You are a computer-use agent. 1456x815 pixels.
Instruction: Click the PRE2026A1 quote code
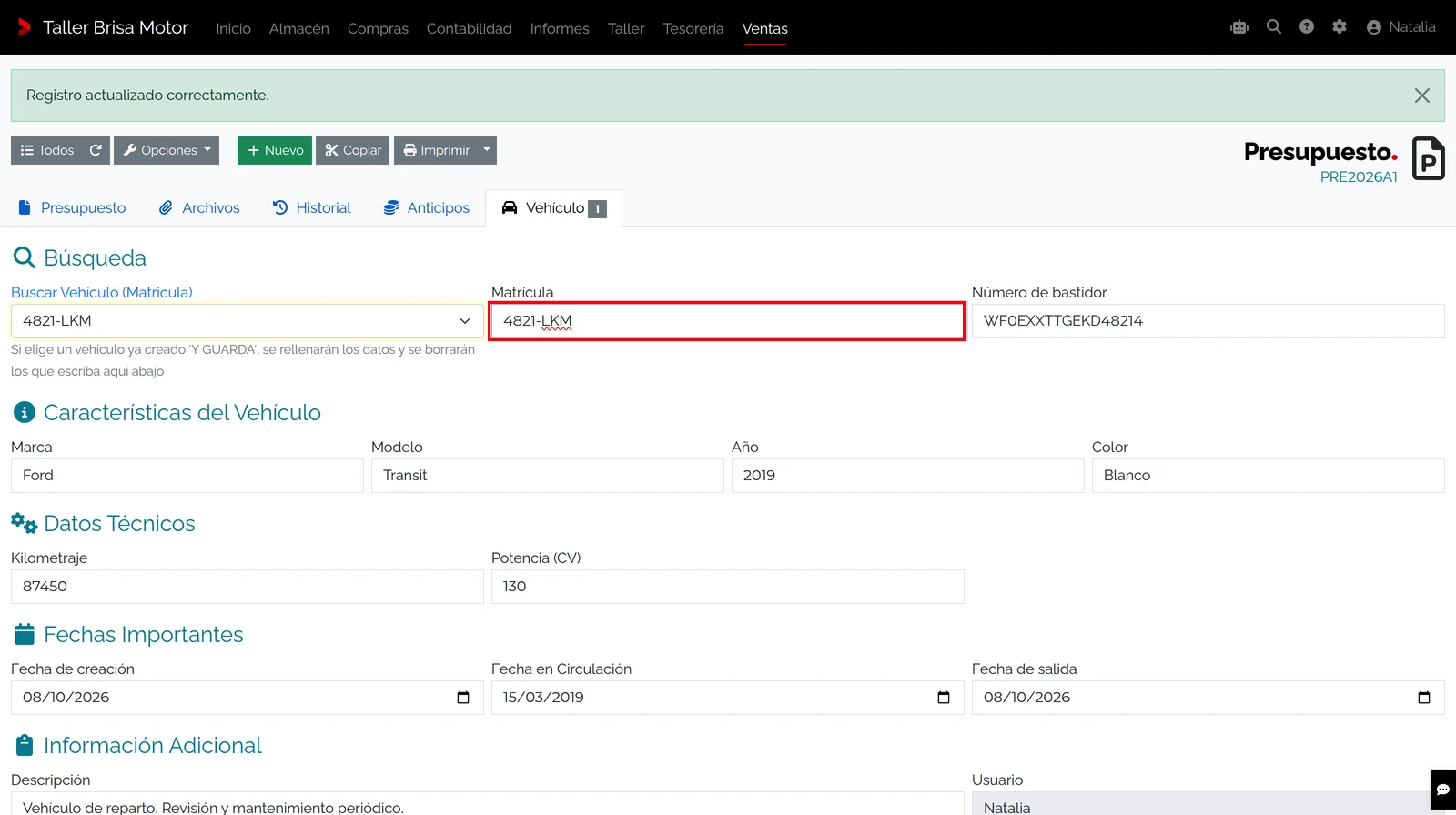[1359, 177]
